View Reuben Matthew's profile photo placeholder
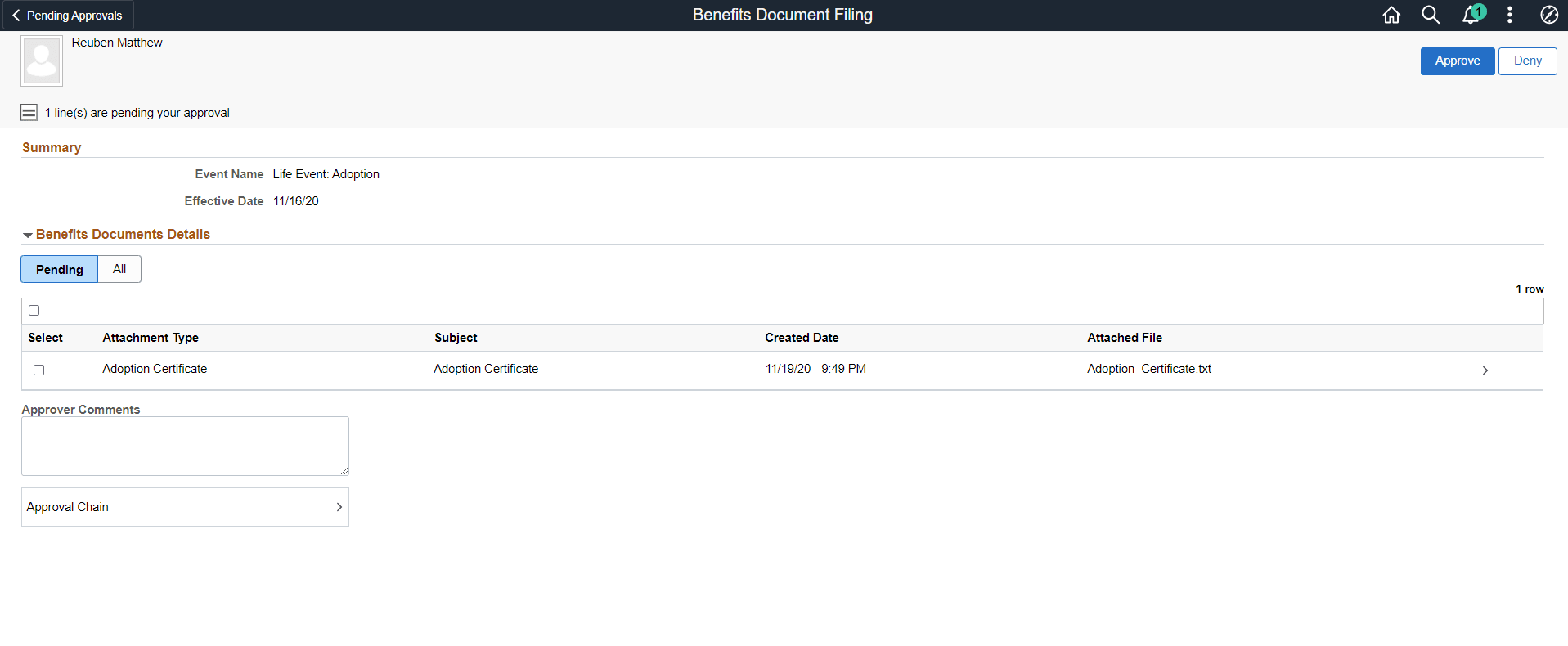 pos(42,61)
